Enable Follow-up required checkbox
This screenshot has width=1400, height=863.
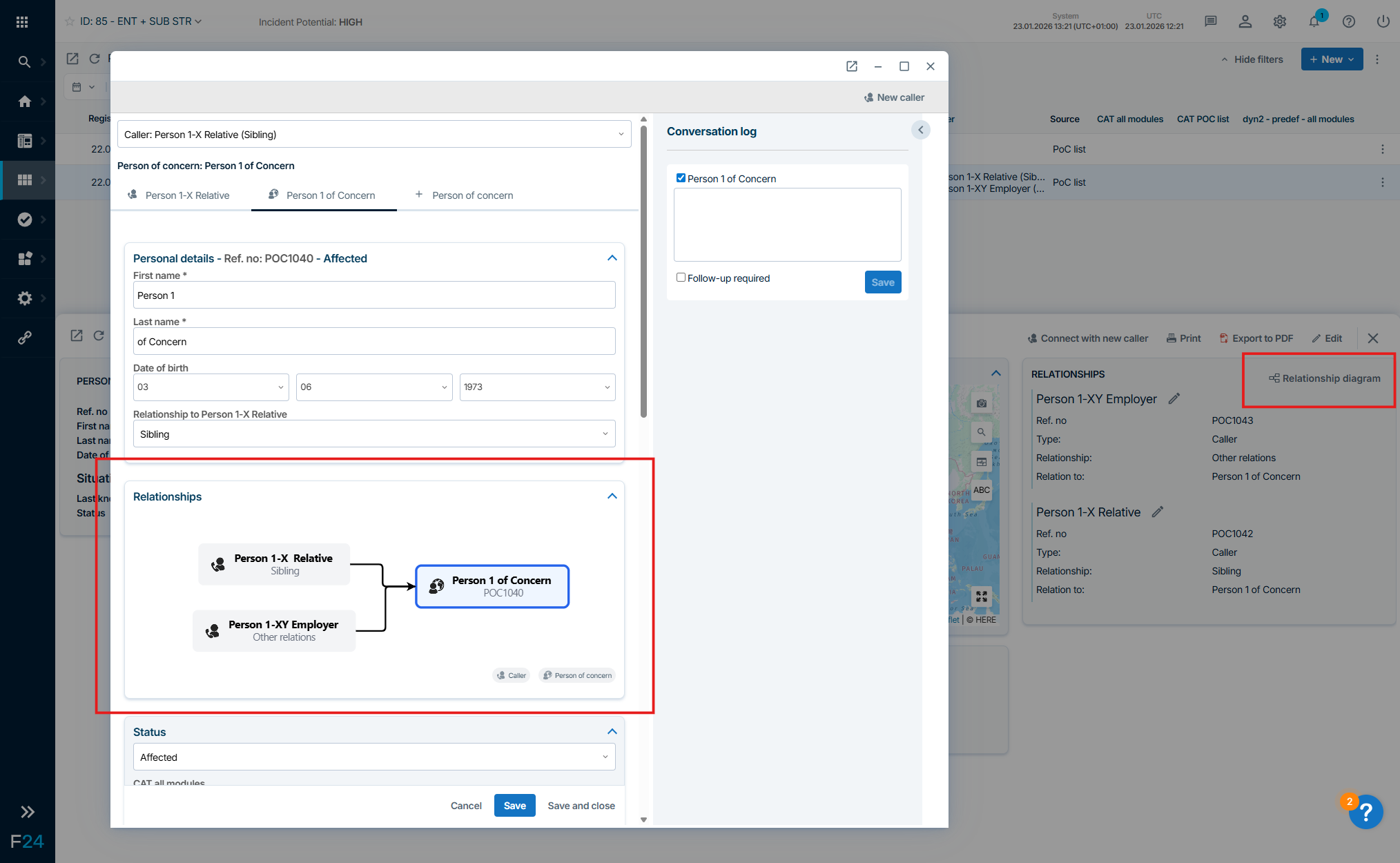point(681,278)
